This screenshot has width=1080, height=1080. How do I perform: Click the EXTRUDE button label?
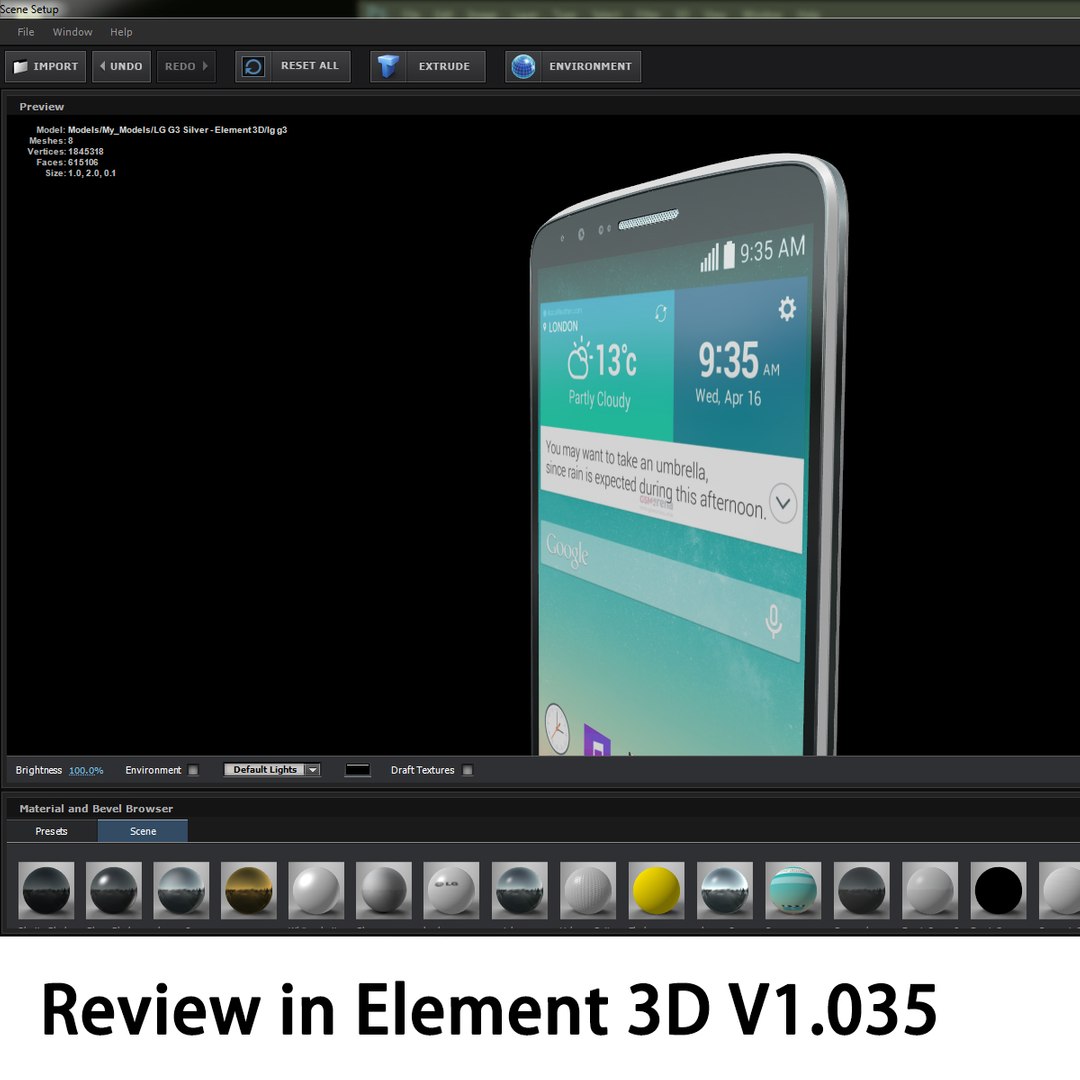[444, 67]
